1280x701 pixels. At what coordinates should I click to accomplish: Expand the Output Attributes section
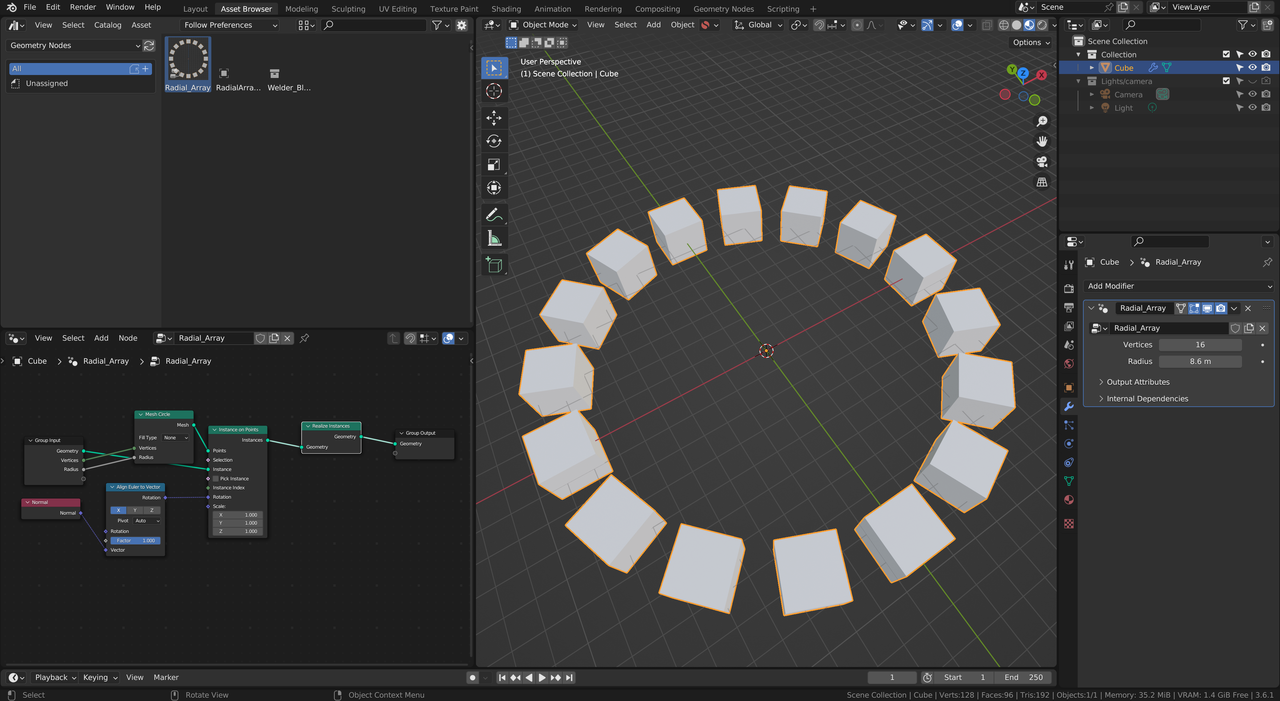(x=1137, y=382)
